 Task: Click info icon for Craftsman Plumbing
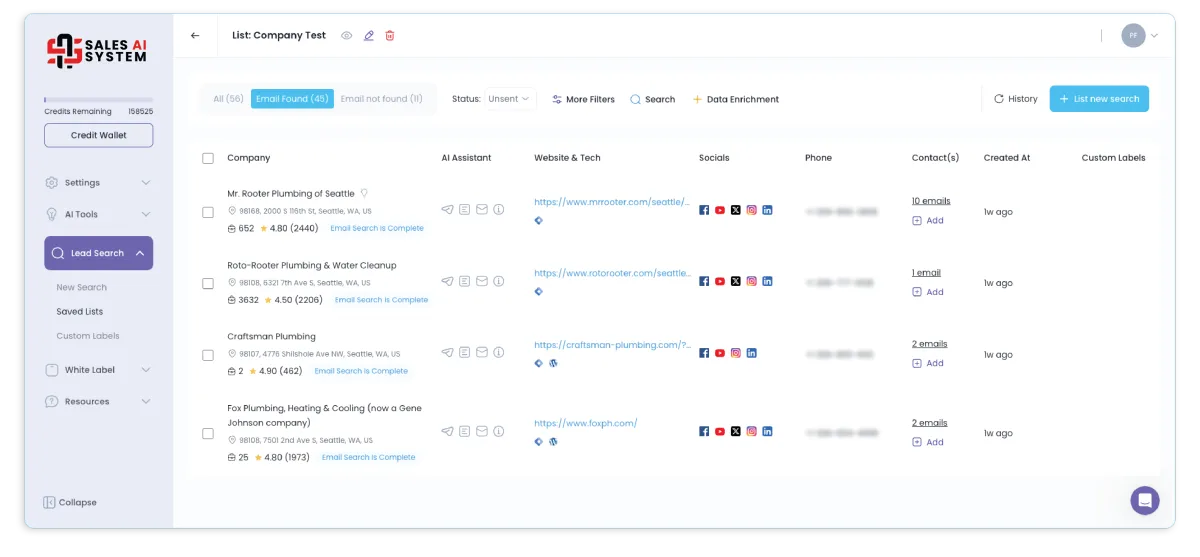498,353
